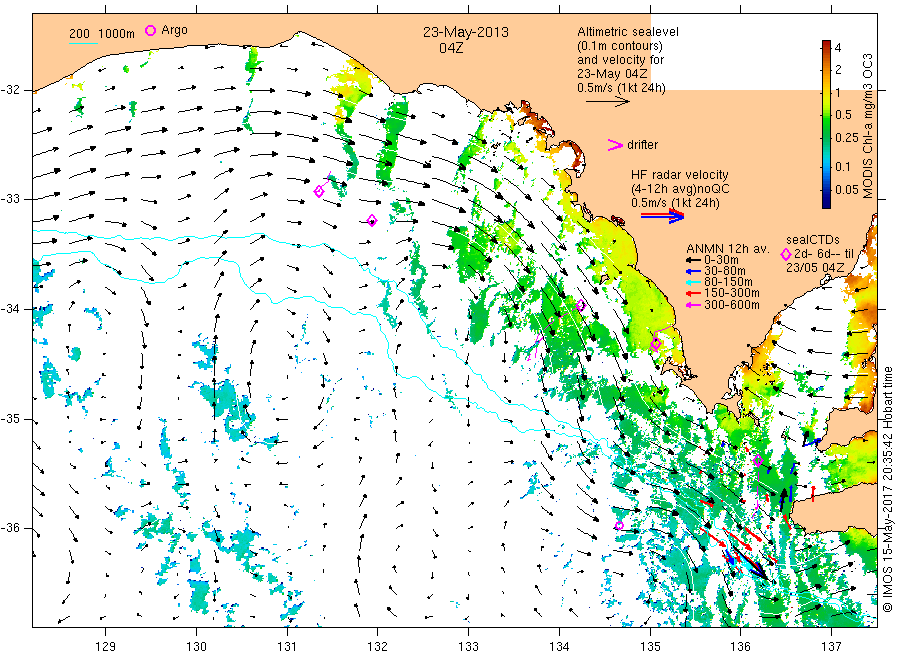Click the '80-150m' depth label
This screenshot has height=660, width=900.
[x=728, y=282]
